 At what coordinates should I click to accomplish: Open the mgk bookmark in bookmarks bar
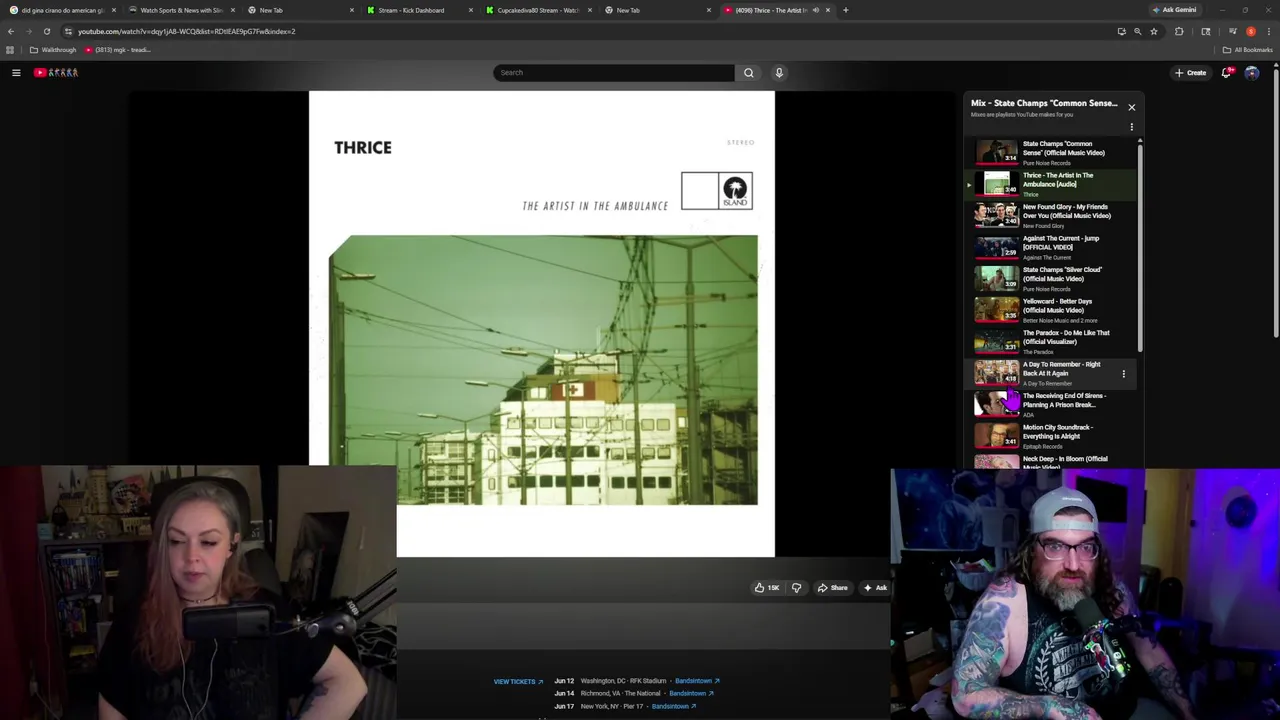[118, 50]
